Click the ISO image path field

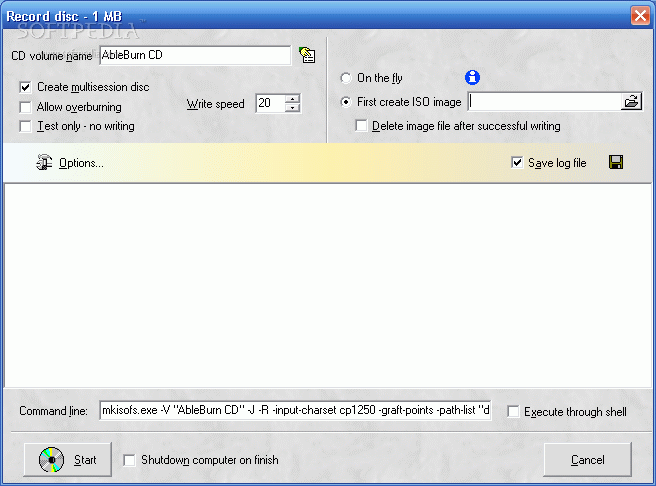[x=545, y=102]
